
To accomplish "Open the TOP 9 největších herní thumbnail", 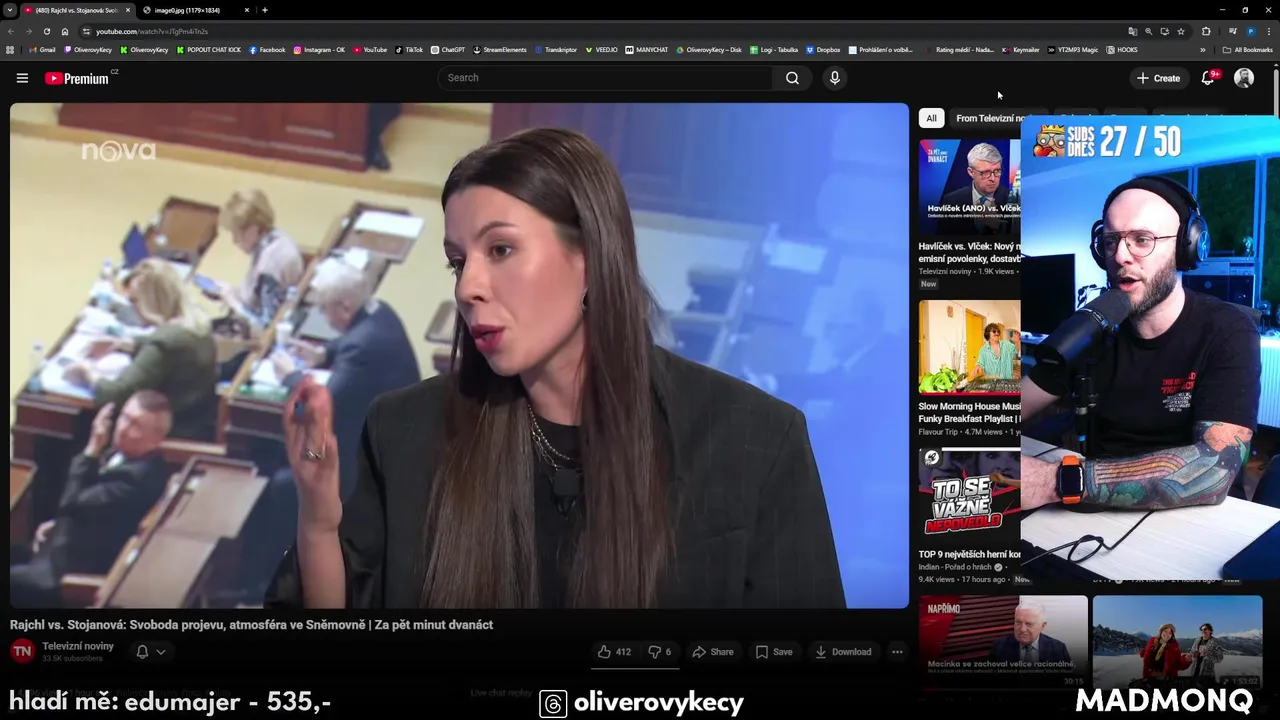I will click(970, 495).
